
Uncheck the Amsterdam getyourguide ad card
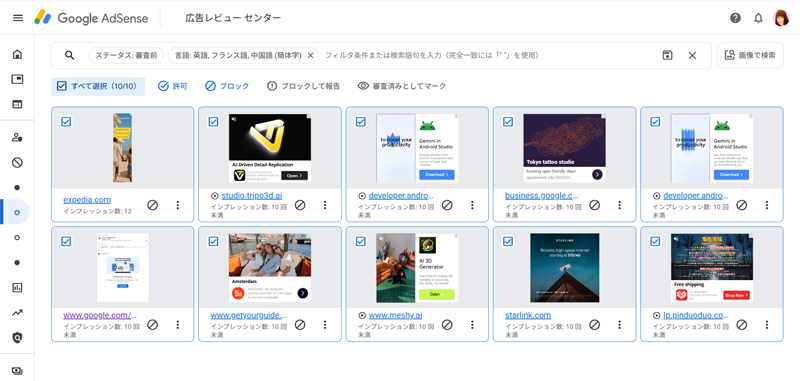213,241
